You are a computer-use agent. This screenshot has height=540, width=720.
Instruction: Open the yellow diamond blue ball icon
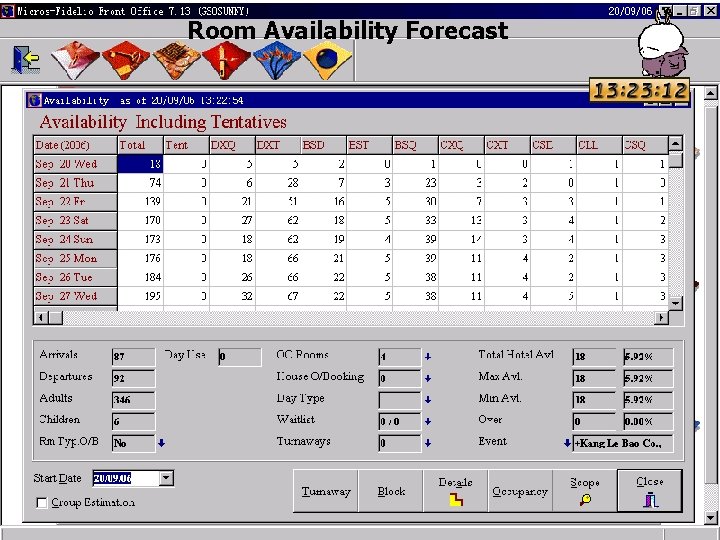click(327, 60)
